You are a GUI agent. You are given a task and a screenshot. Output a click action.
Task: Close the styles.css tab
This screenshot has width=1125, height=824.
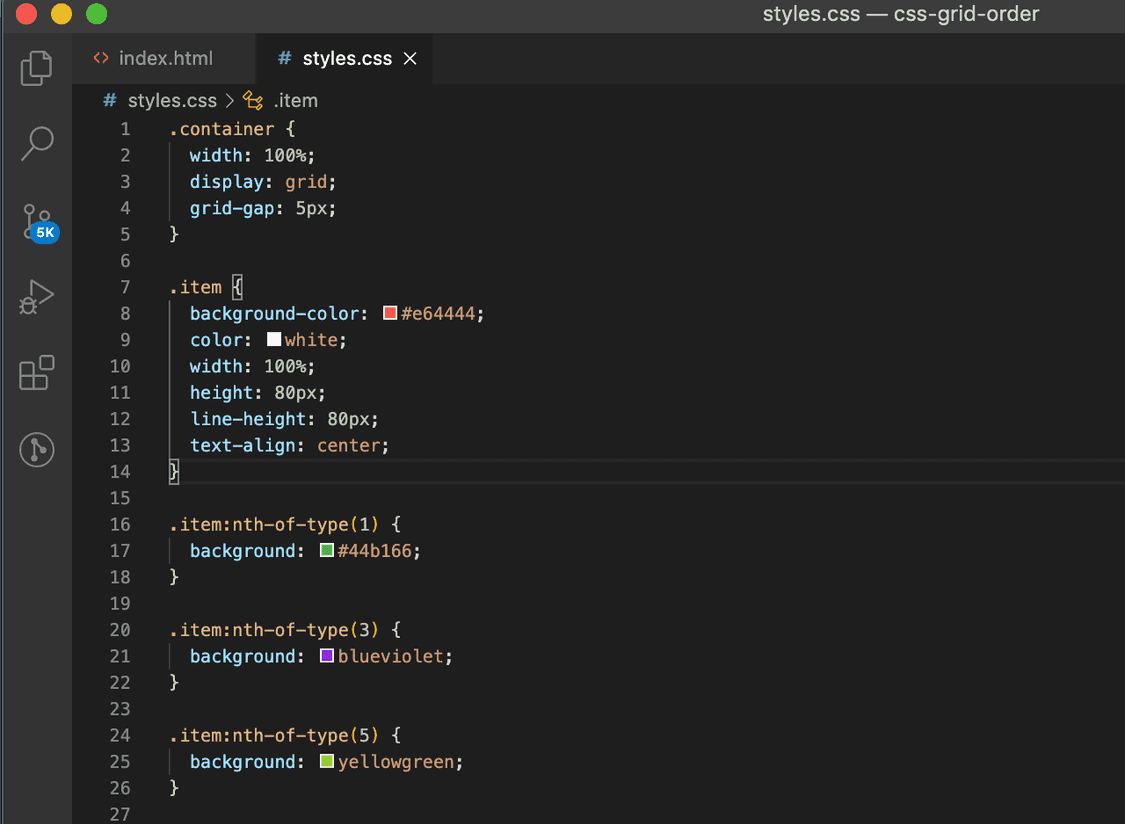[x=409, y=58]
